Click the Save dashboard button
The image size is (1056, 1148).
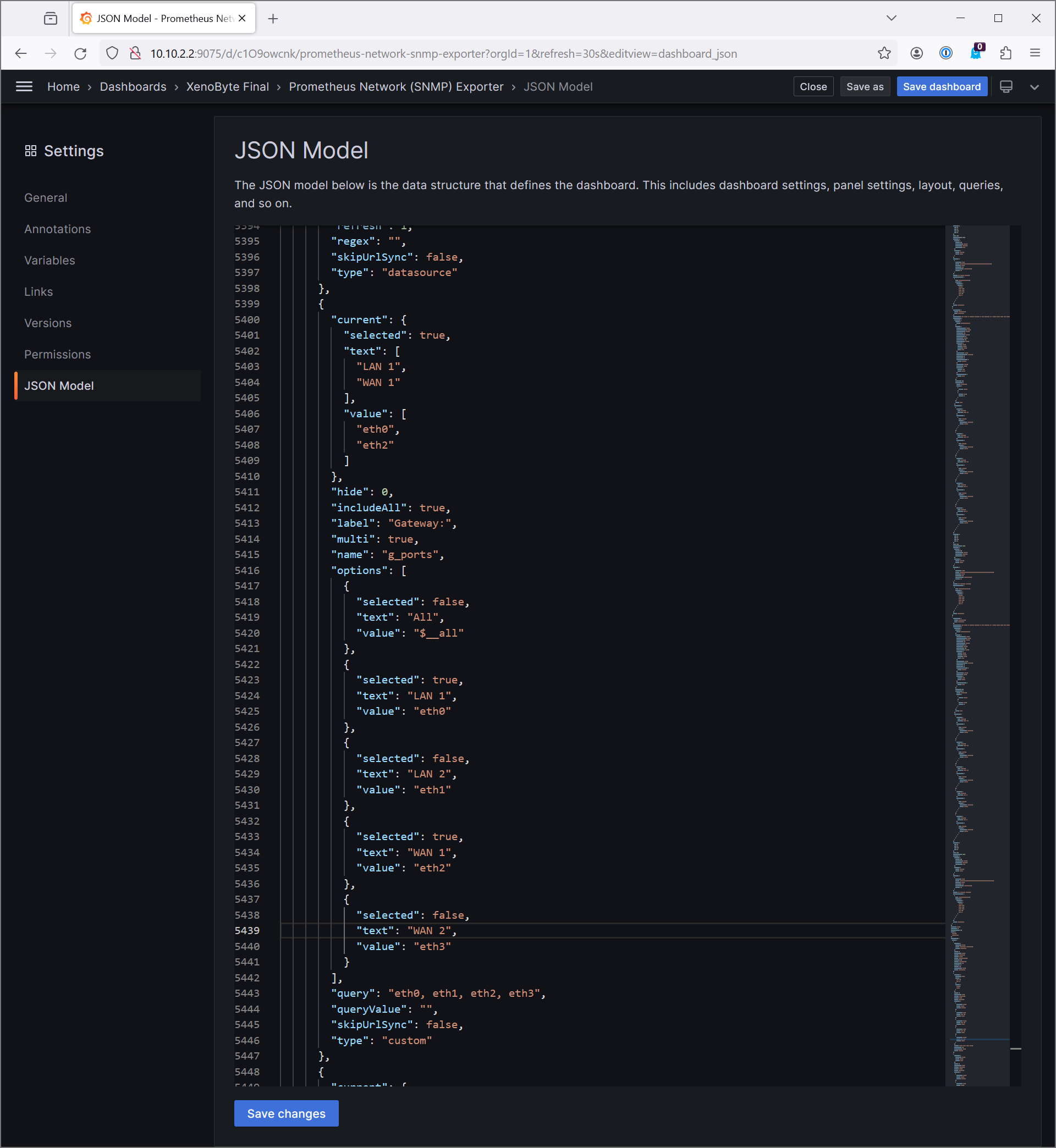(x=941, y=87)
